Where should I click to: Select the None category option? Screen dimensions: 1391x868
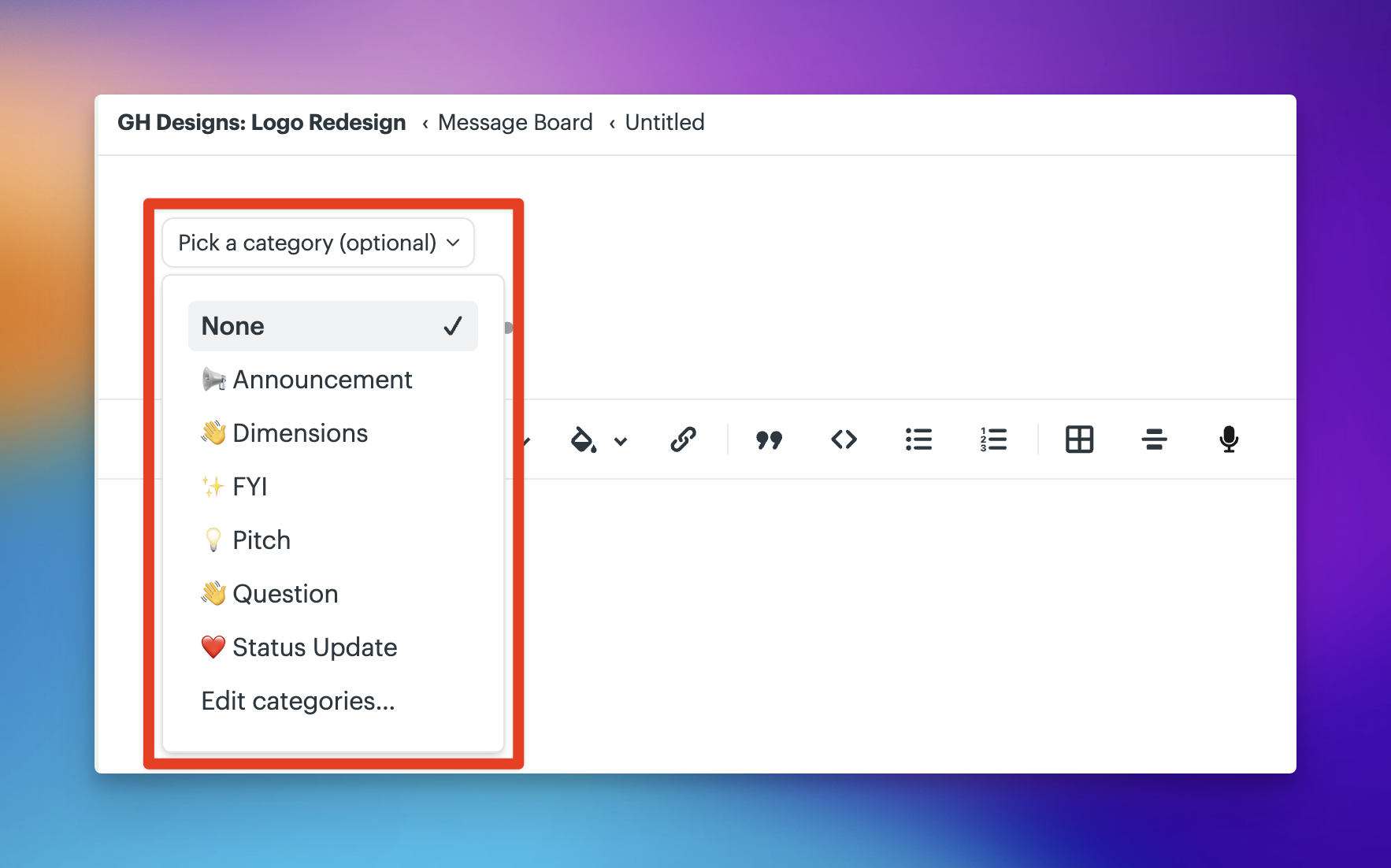[332, 326]
